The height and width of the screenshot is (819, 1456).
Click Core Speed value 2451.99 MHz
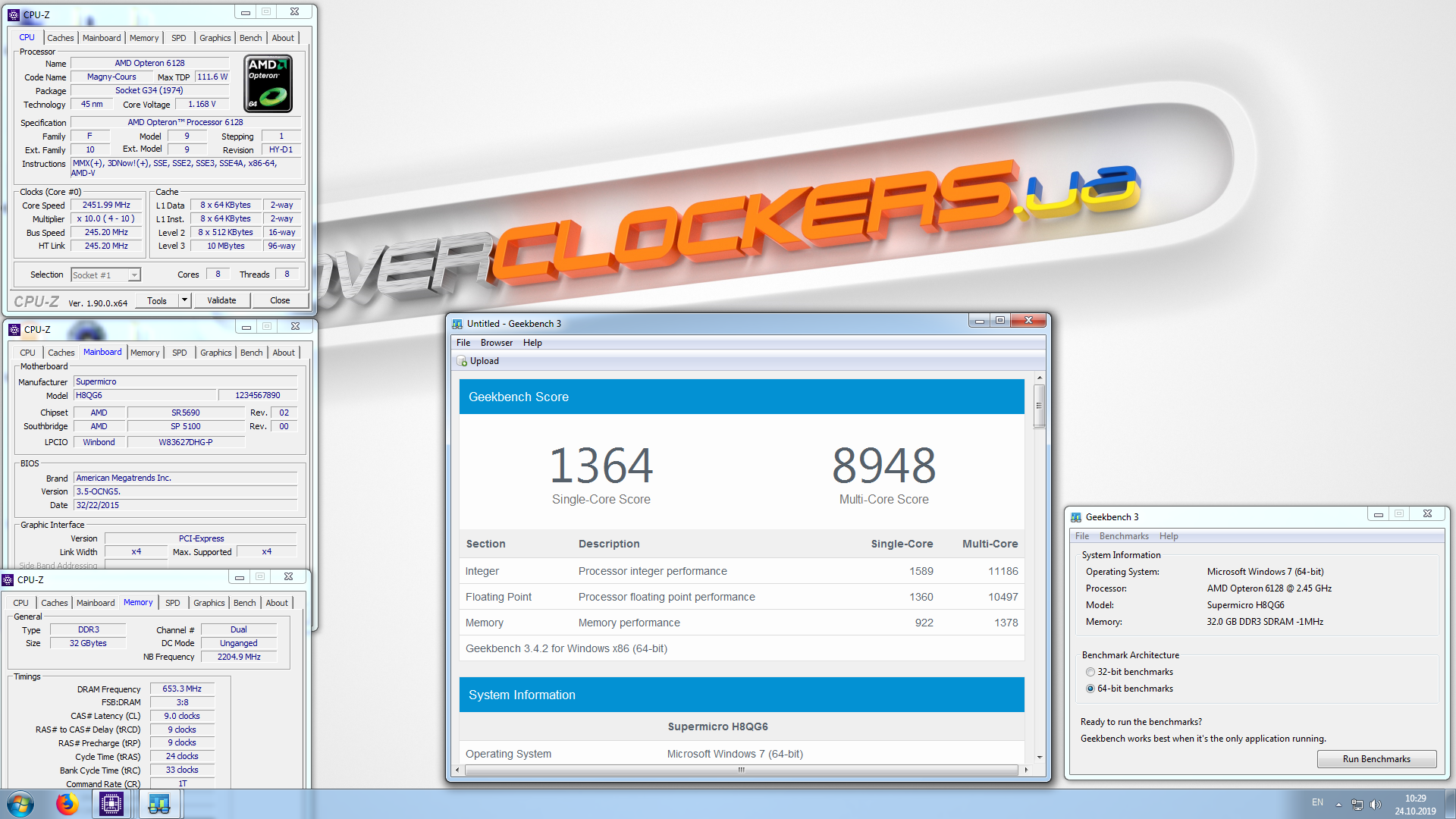coord(106,206)
